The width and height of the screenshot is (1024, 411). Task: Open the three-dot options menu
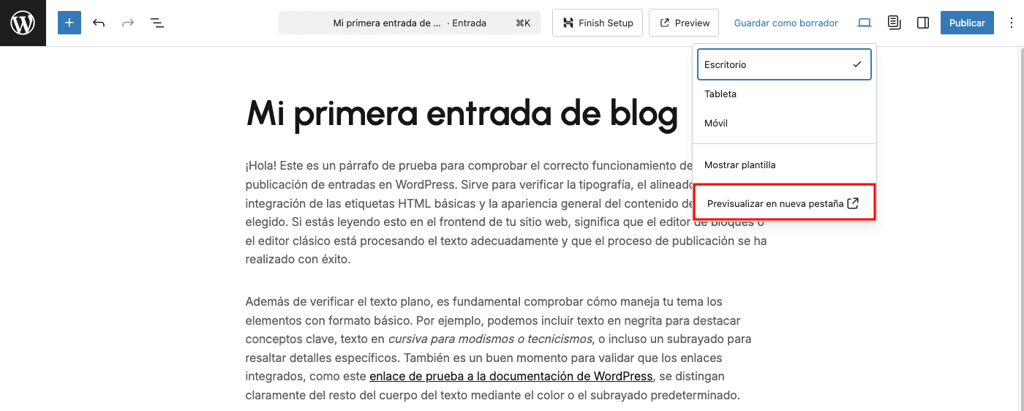click(1010, 23)
